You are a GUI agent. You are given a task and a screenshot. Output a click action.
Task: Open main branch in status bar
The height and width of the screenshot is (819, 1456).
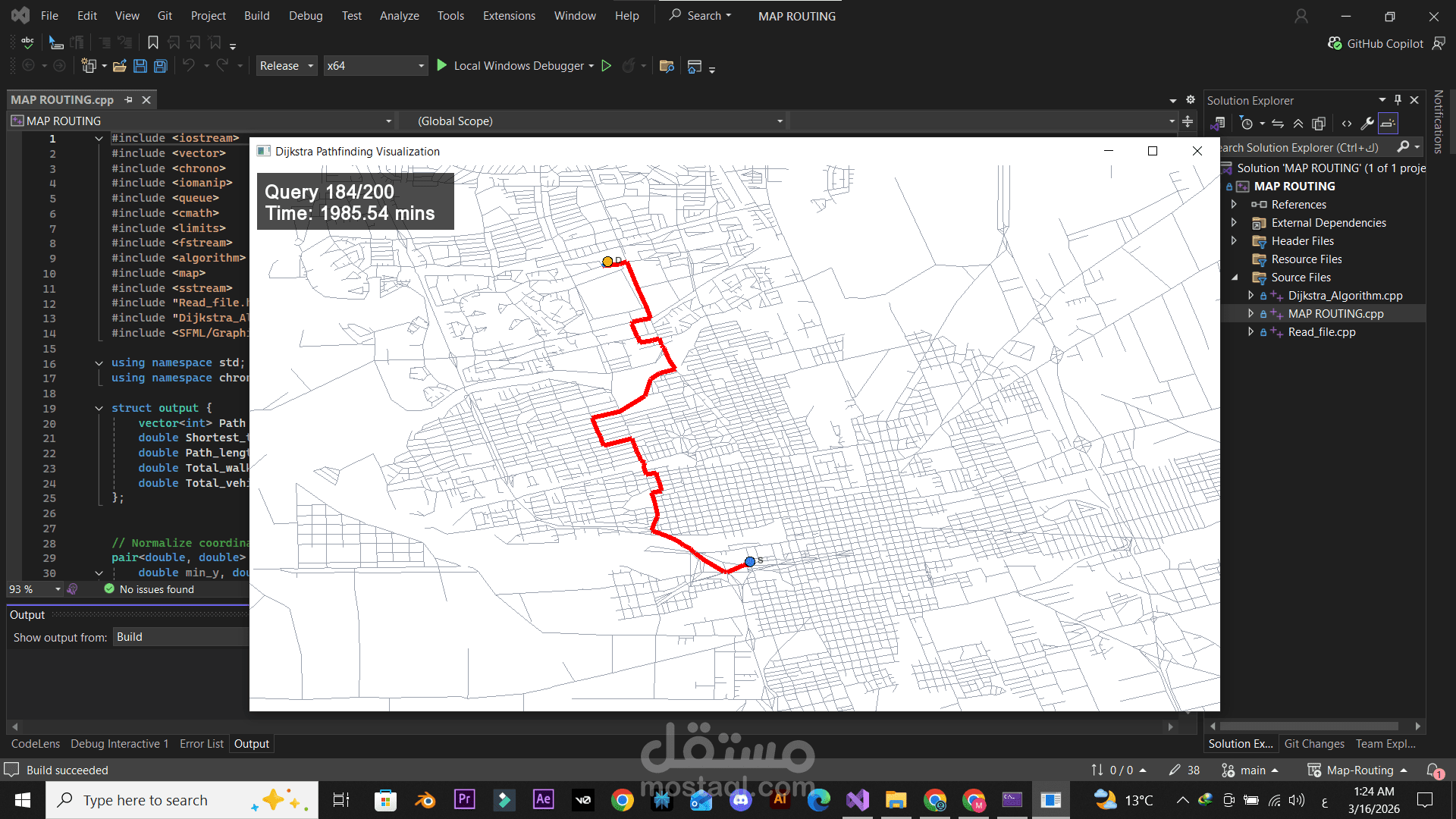pos(1252,770)
